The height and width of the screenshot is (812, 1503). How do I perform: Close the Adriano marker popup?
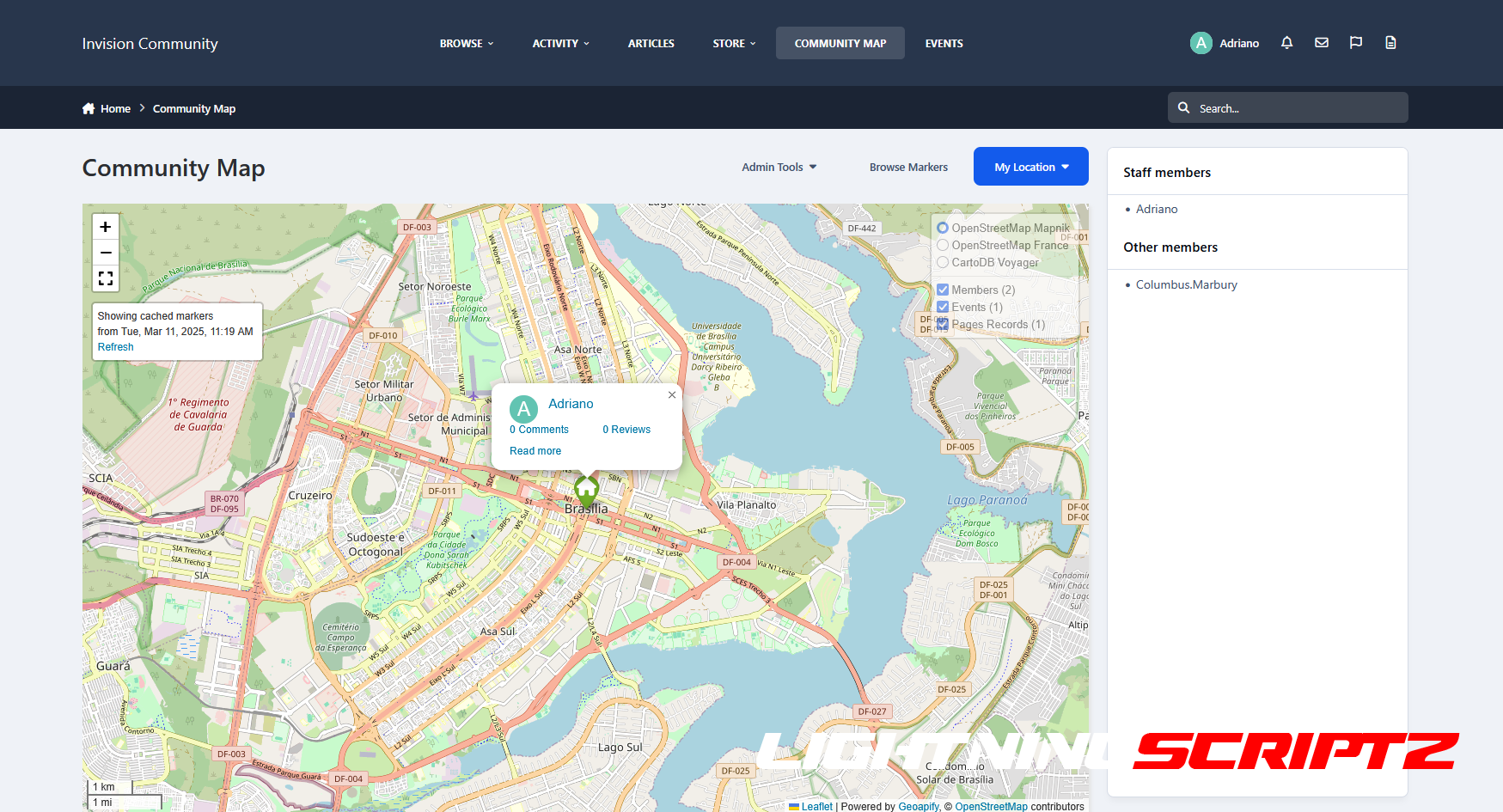tap(672, 395)
